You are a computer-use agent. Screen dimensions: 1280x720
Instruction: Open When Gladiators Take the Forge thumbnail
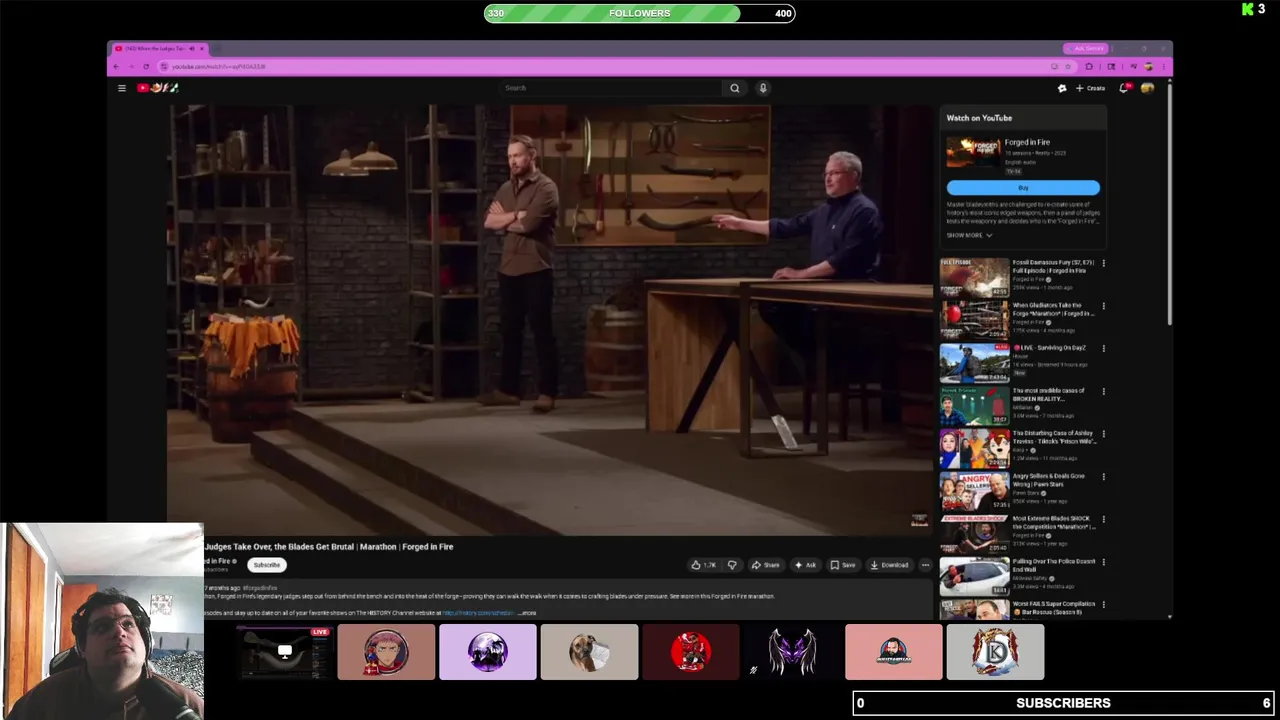[975, 320]
